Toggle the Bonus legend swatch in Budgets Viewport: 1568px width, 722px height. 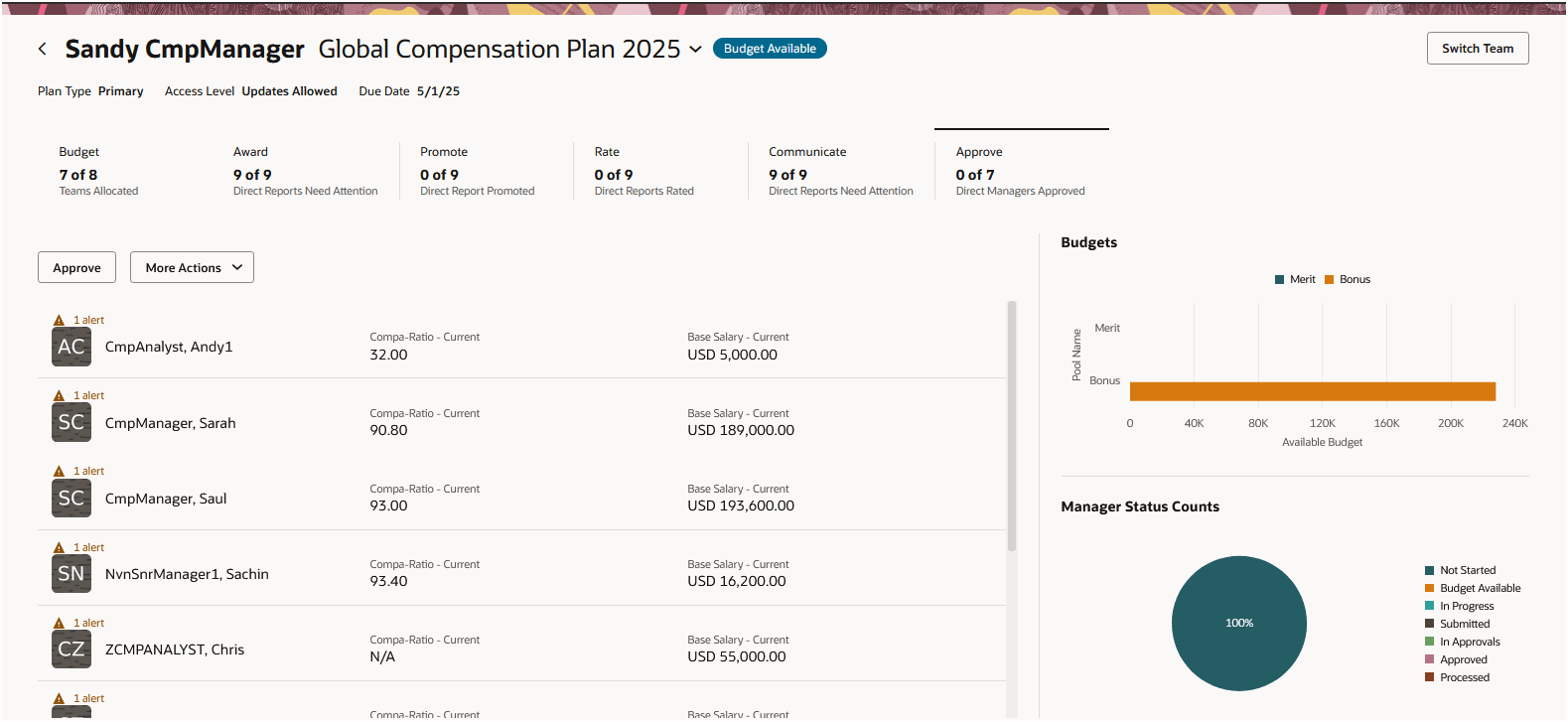tap(1330, 280)
